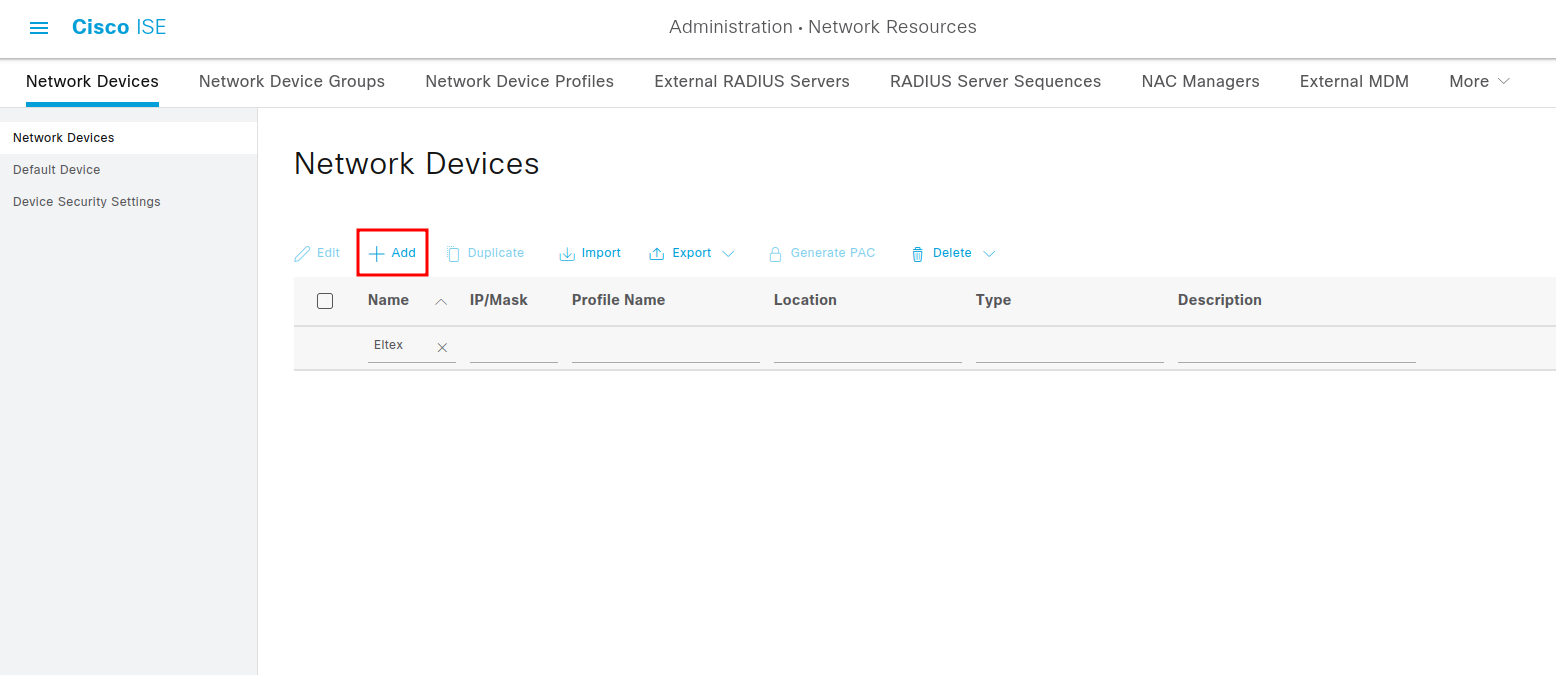Clear the Eltex name filter
This screenshot has width=1556, height=675.
(x=442, y=347)
